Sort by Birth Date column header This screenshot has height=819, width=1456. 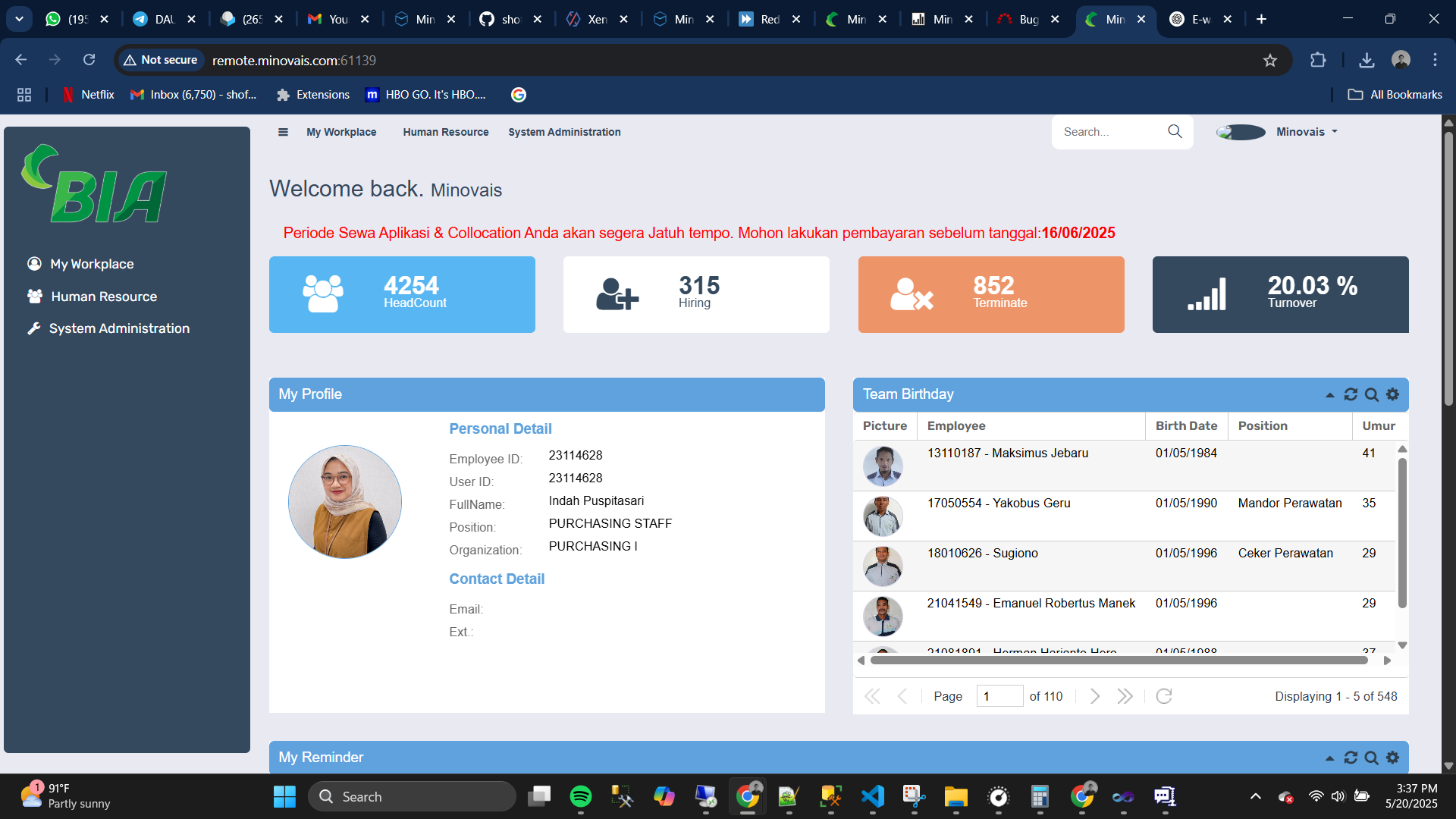1186,426
